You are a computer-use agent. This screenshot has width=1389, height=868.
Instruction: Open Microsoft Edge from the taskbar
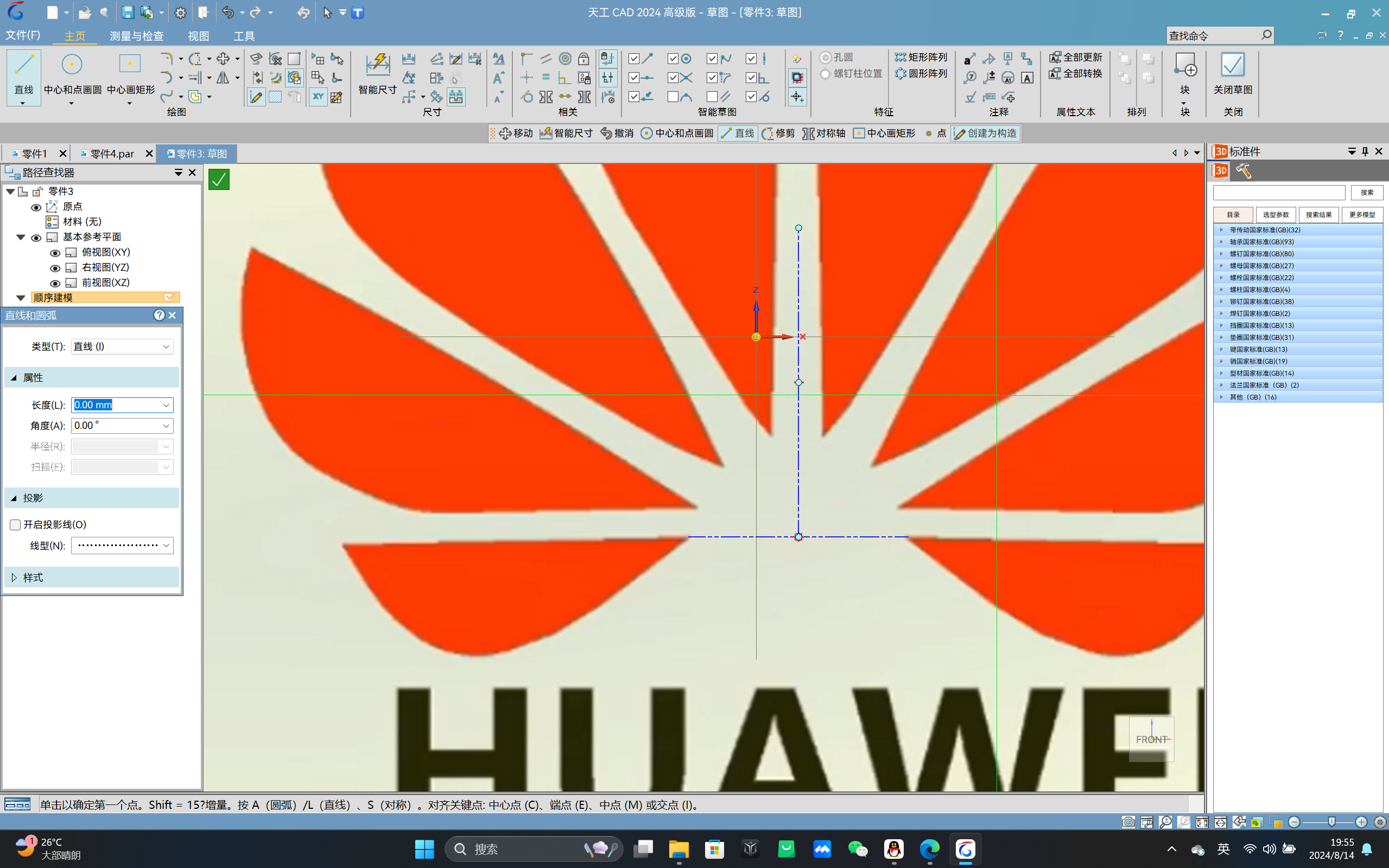[929, 848]
